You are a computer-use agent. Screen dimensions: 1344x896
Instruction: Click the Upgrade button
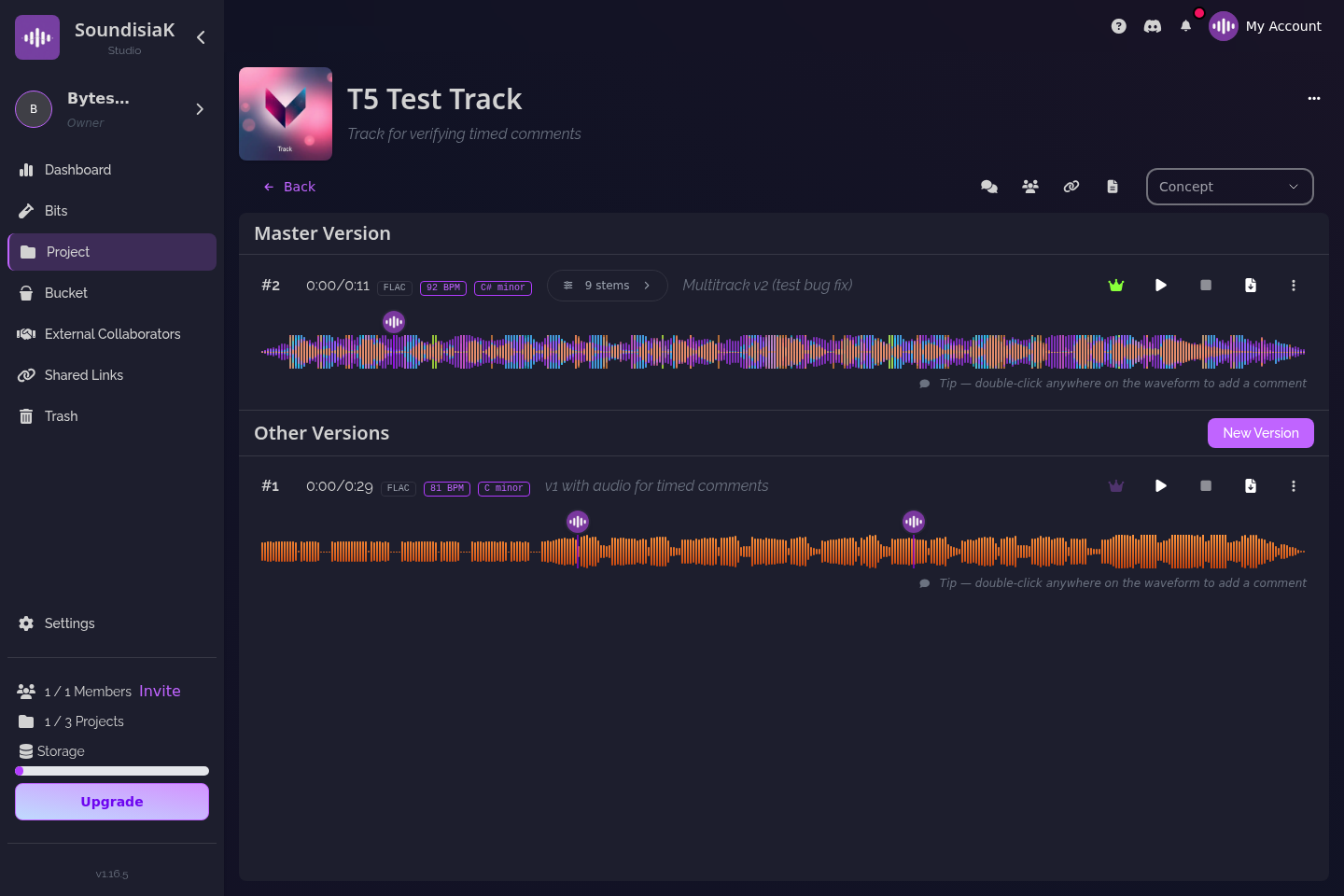tap(112, 802)
